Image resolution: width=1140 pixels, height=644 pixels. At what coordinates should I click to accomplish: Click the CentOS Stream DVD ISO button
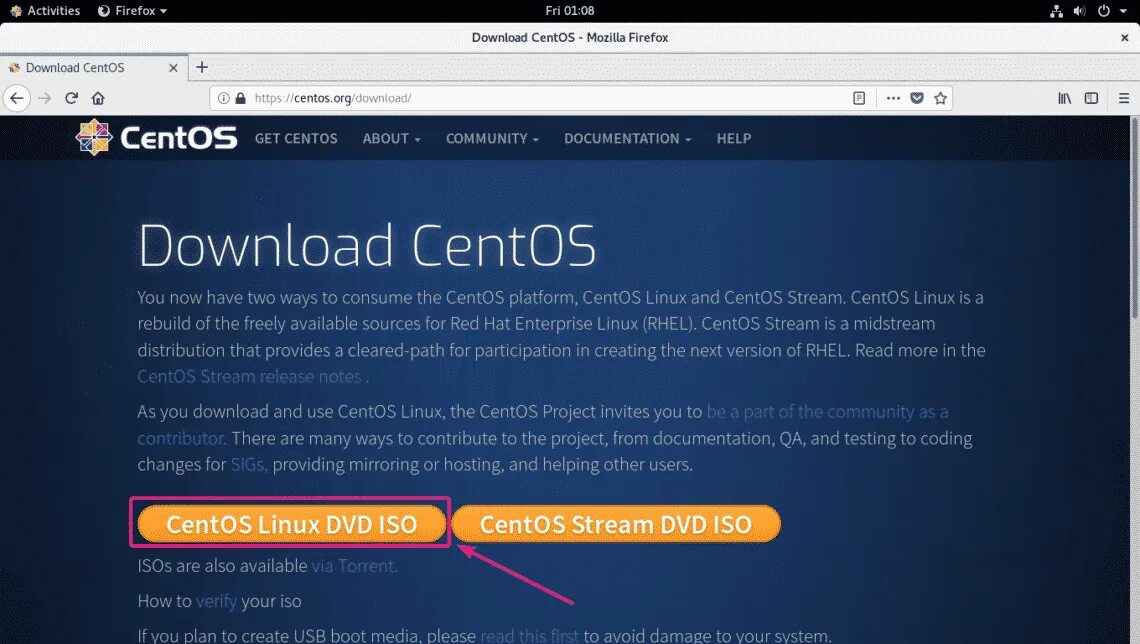(x=616, y=524)
